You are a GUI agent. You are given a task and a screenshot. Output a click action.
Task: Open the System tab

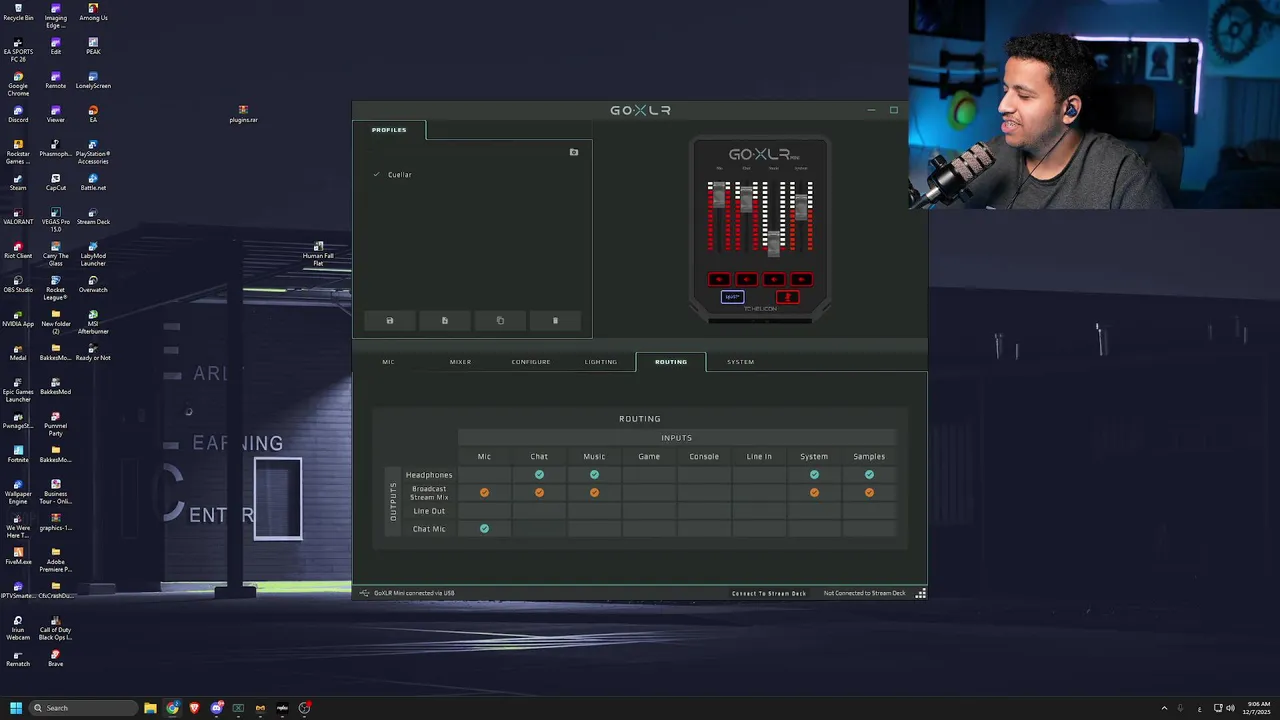[x=741, y=362]
